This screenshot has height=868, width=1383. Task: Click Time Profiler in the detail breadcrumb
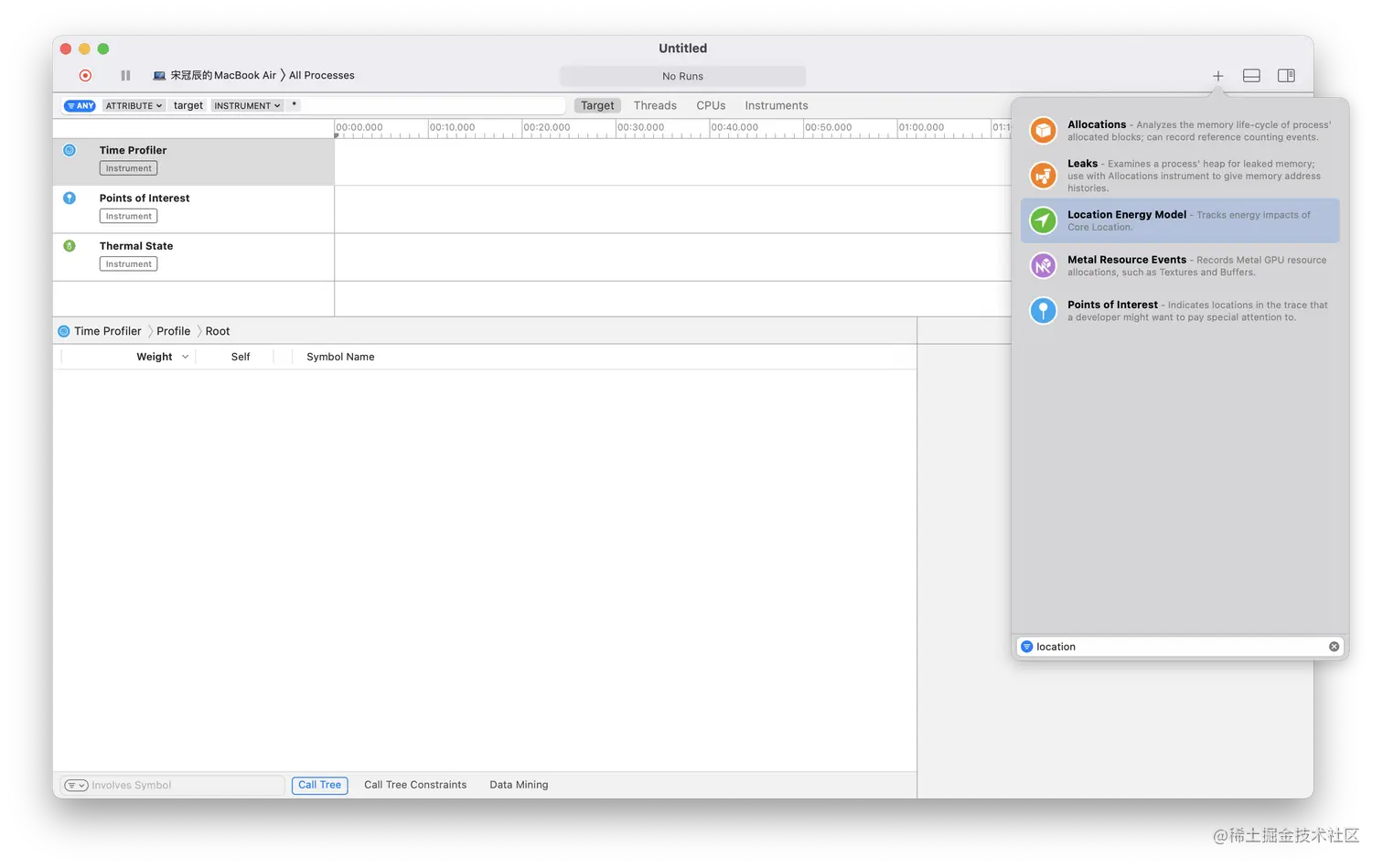tap(108, 331)
